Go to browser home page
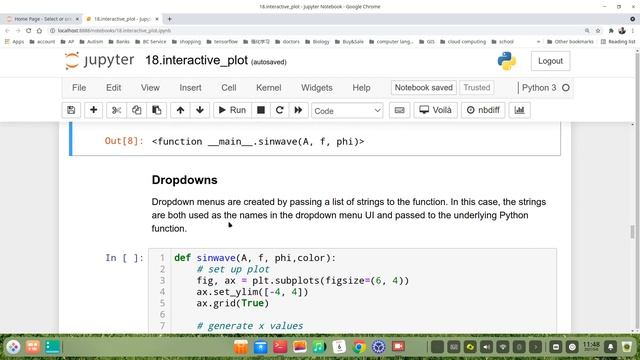This screenshot has width=640, height=360. pyautogui.click(x=39, y=31)
